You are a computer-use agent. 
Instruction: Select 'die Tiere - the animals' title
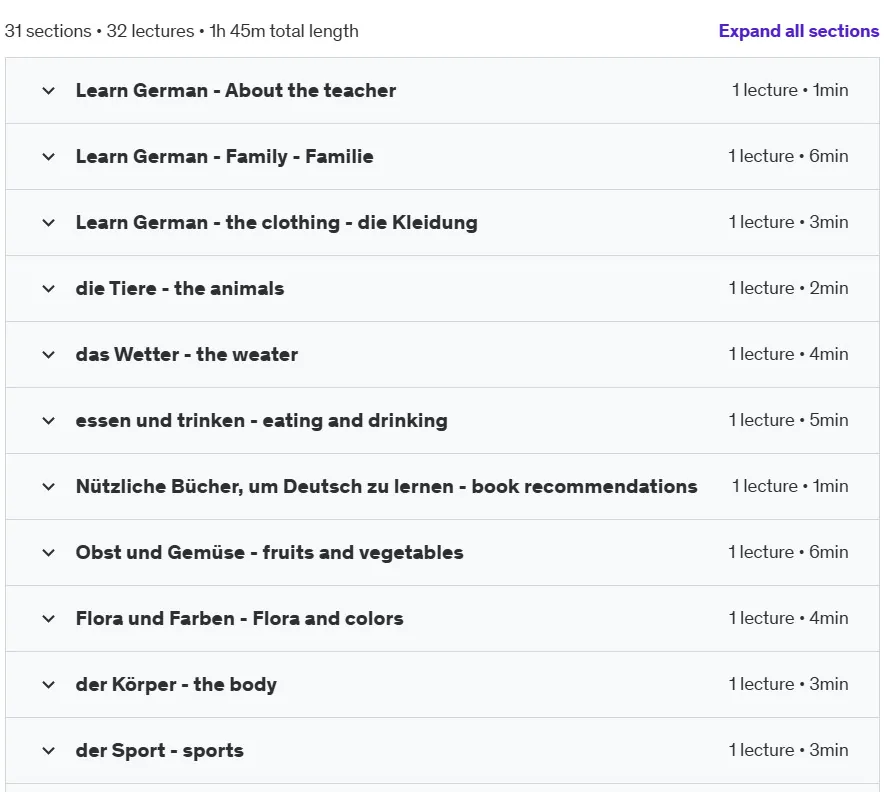tap(180, 288)
